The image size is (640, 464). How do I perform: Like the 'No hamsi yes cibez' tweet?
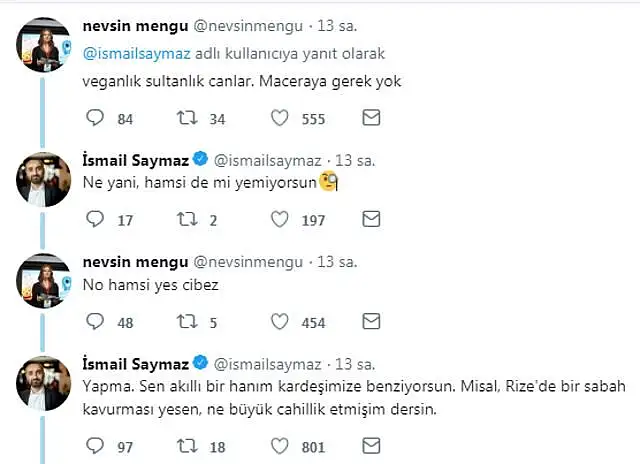point(283,322)
